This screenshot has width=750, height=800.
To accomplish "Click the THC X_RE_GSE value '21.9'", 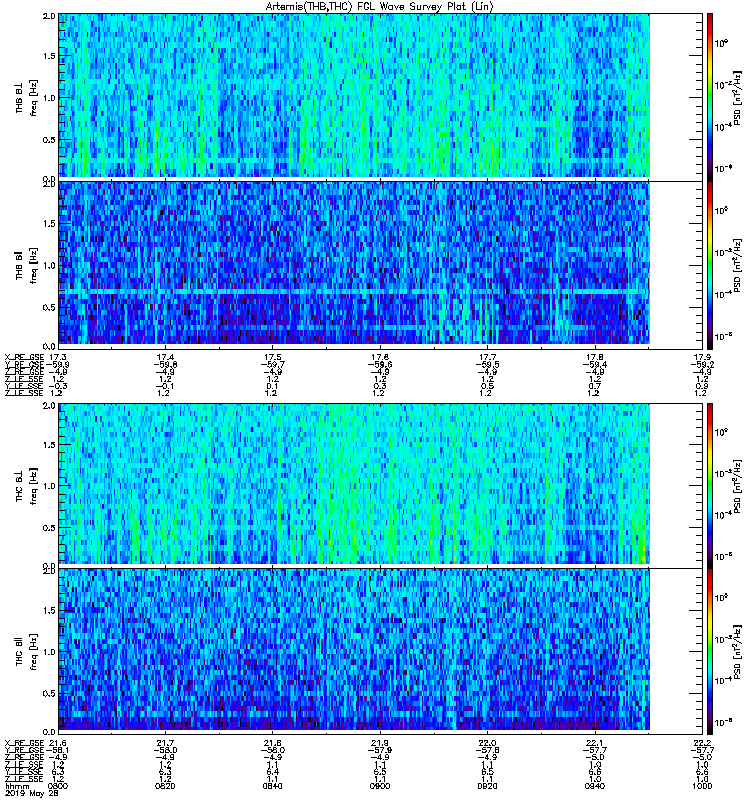I will click(x=380, y=743).
